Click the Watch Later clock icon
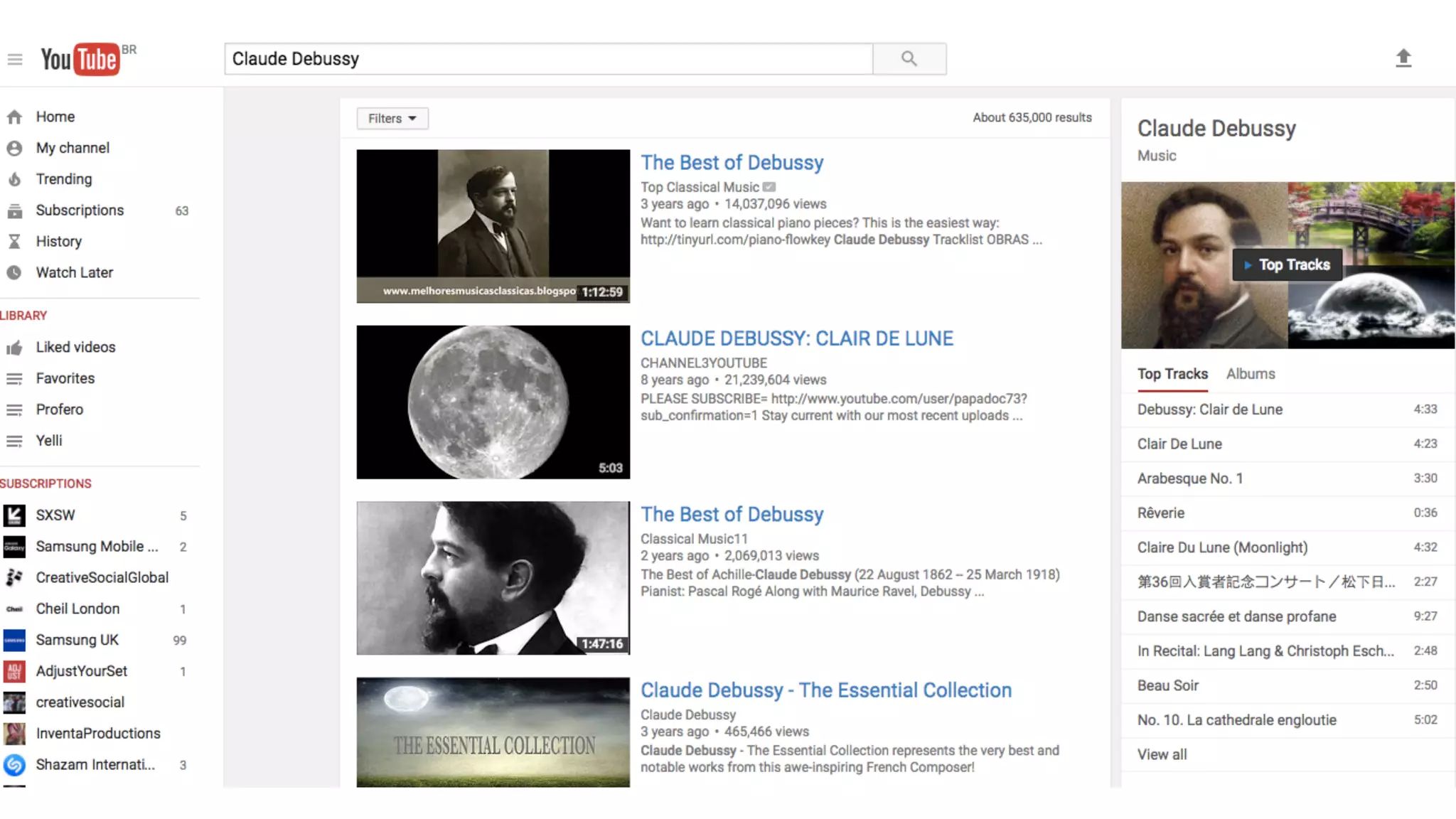This screenshot has height=819, width=1456. click(14, 272)
